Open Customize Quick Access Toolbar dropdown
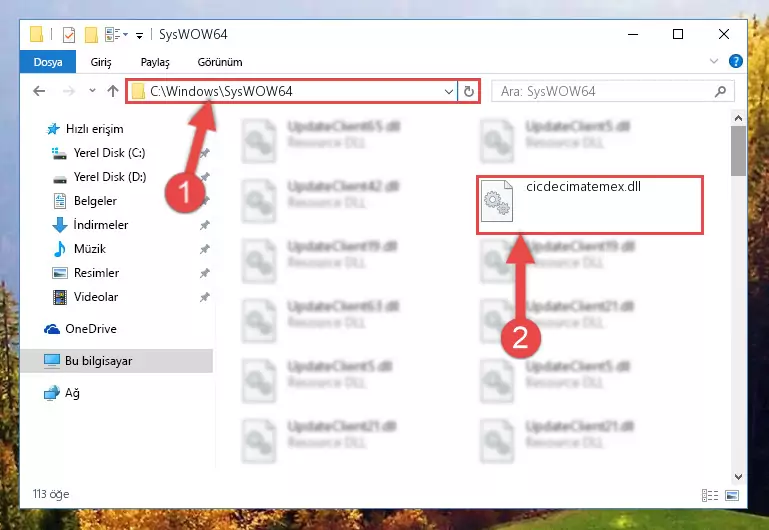Image resolution: width=769 pixels, height=530 pixels. pos(140,35)
